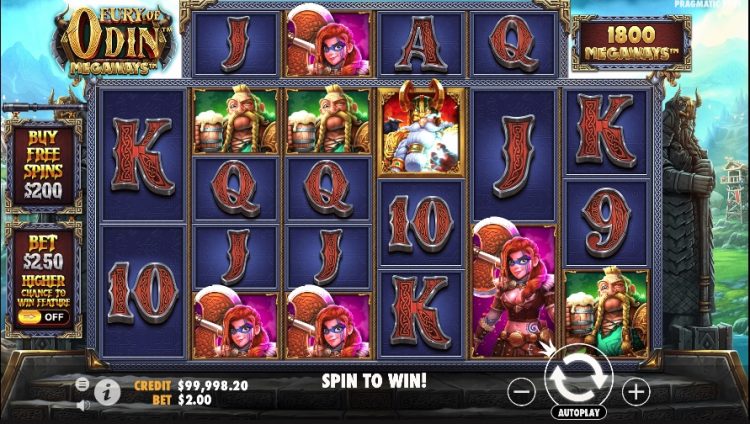Image resolution: width=750 pixels, height=424 pixels.
Task: Click the large red-haired warrior woman symbol
Action: click(x=515, y=291)
